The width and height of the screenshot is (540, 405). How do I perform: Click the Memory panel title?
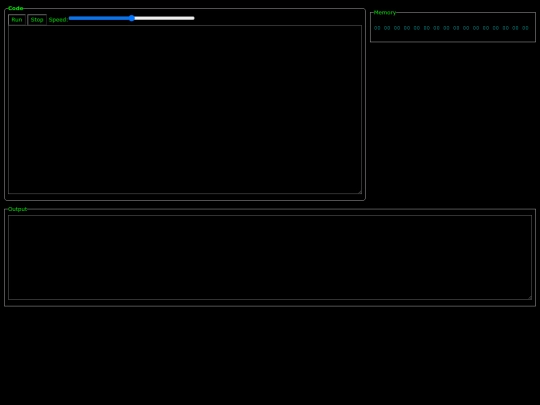pos(385,12)
